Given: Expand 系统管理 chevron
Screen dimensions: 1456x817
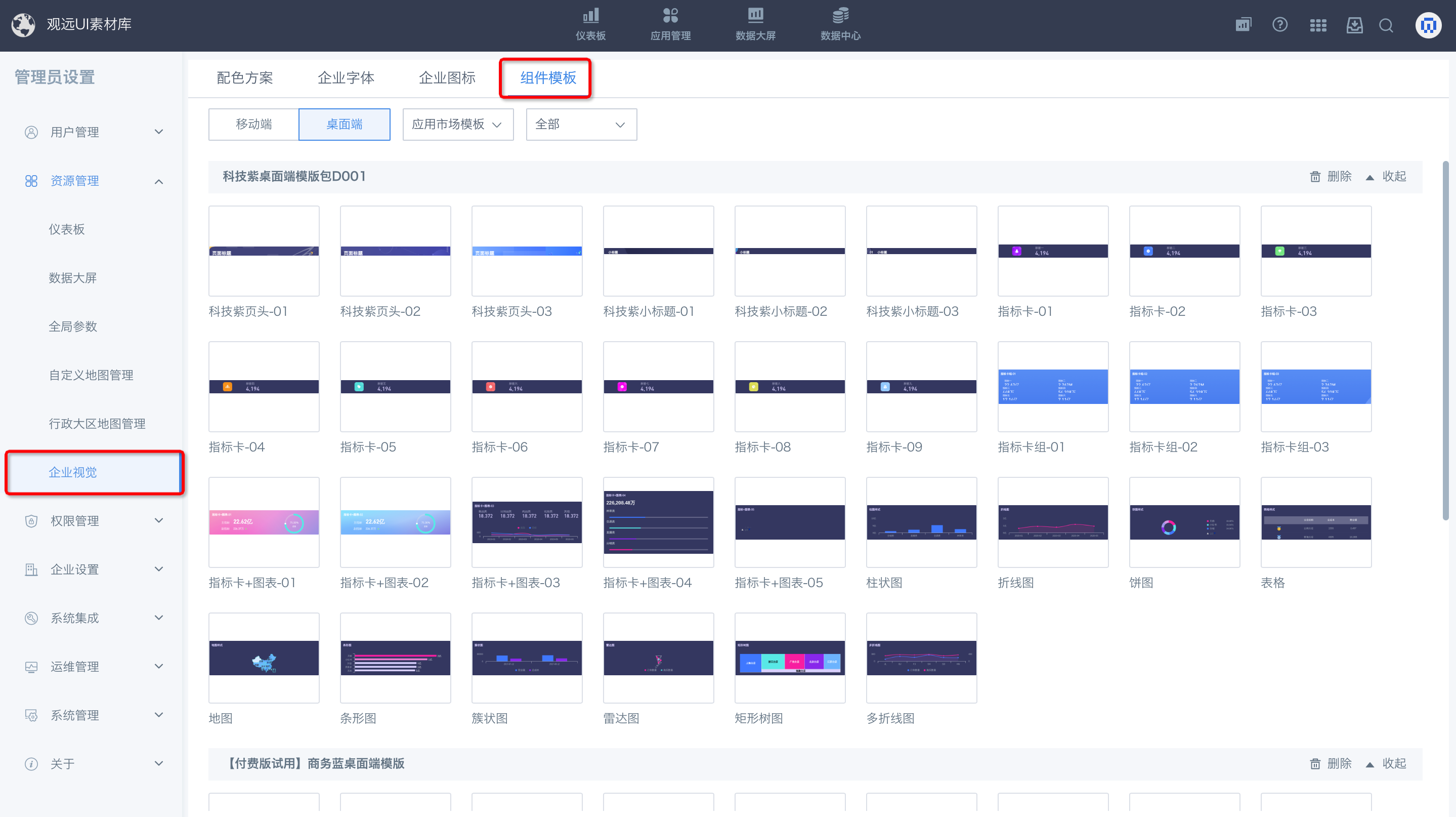Looking at the screenshot, I should point(159,715).
